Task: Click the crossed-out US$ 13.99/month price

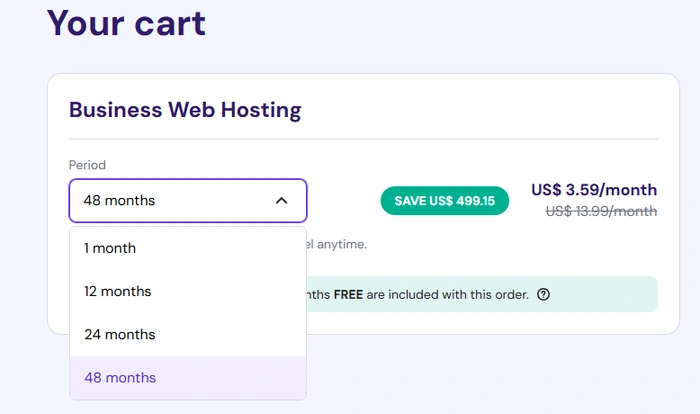Action: 600,211
